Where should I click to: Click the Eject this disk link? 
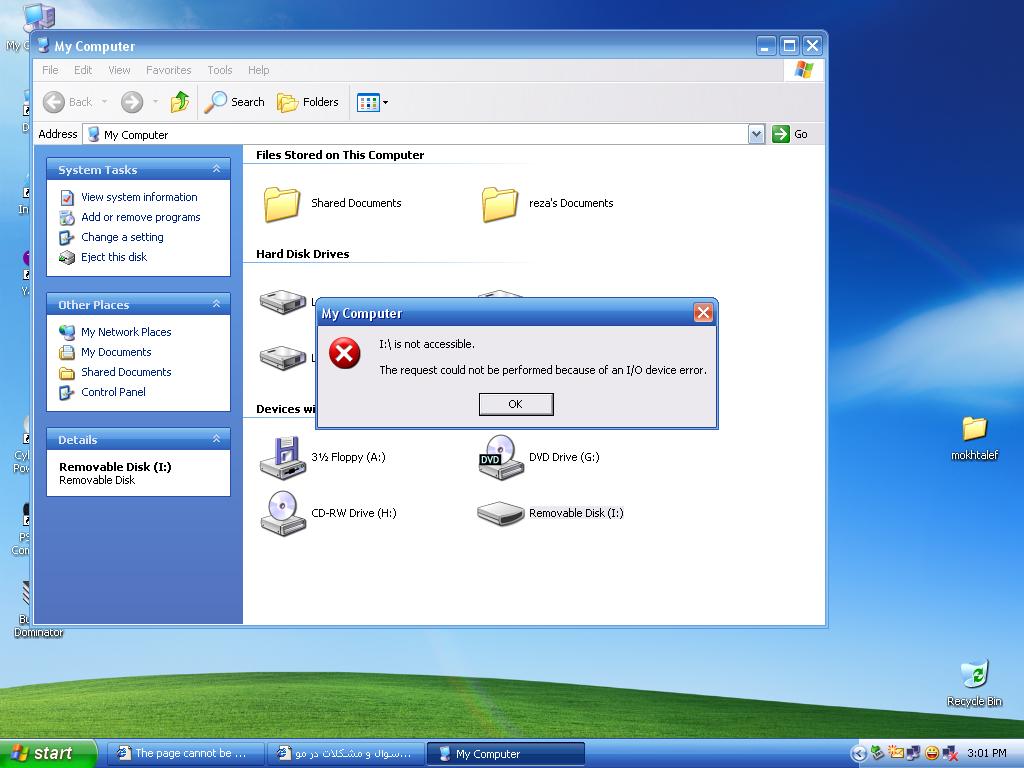pyautogui.click(x=113, y=257)
